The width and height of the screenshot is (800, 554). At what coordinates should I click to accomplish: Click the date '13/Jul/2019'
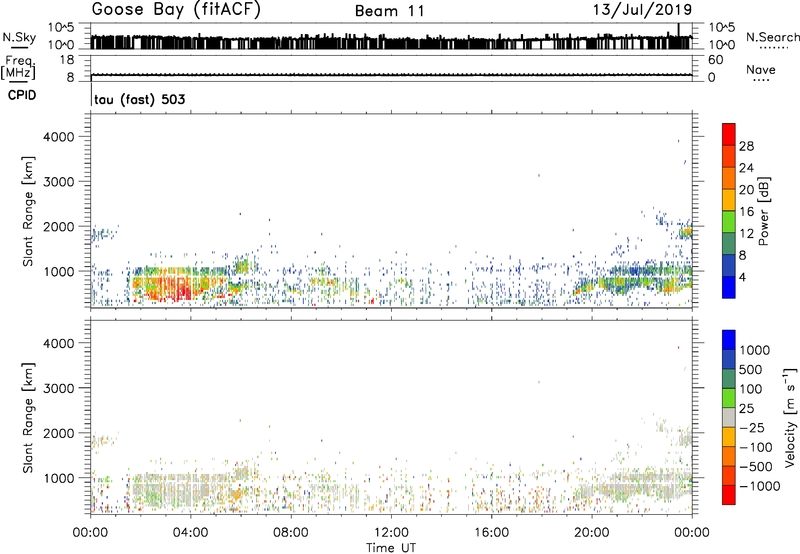click(x=642, y=9)
